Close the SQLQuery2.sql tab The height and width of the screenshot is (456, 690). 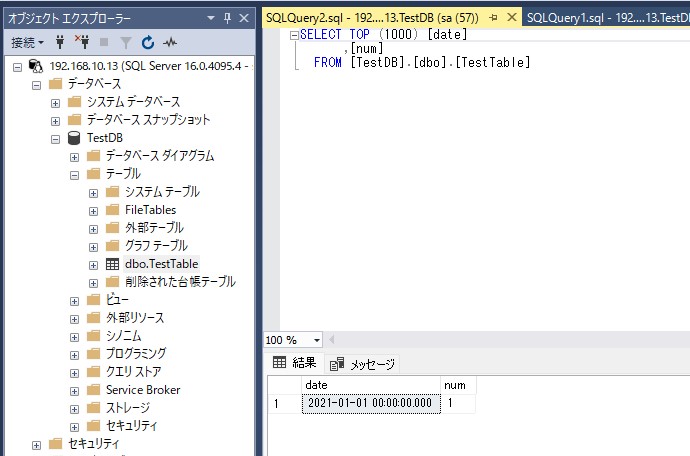[x=512, y=18]
